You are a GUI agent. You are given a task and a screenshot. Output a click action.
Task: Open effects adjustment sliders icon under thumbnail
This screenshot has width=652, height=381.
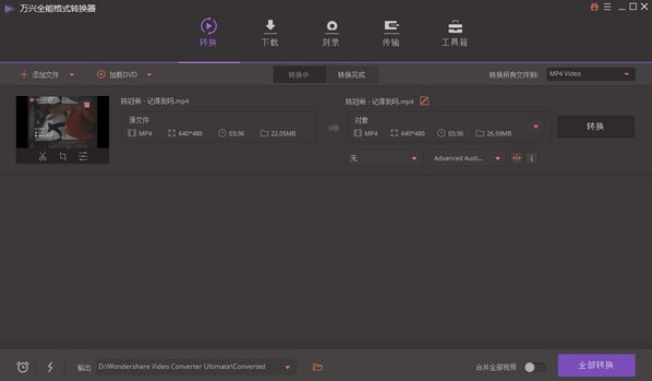[x=83, y=156]
